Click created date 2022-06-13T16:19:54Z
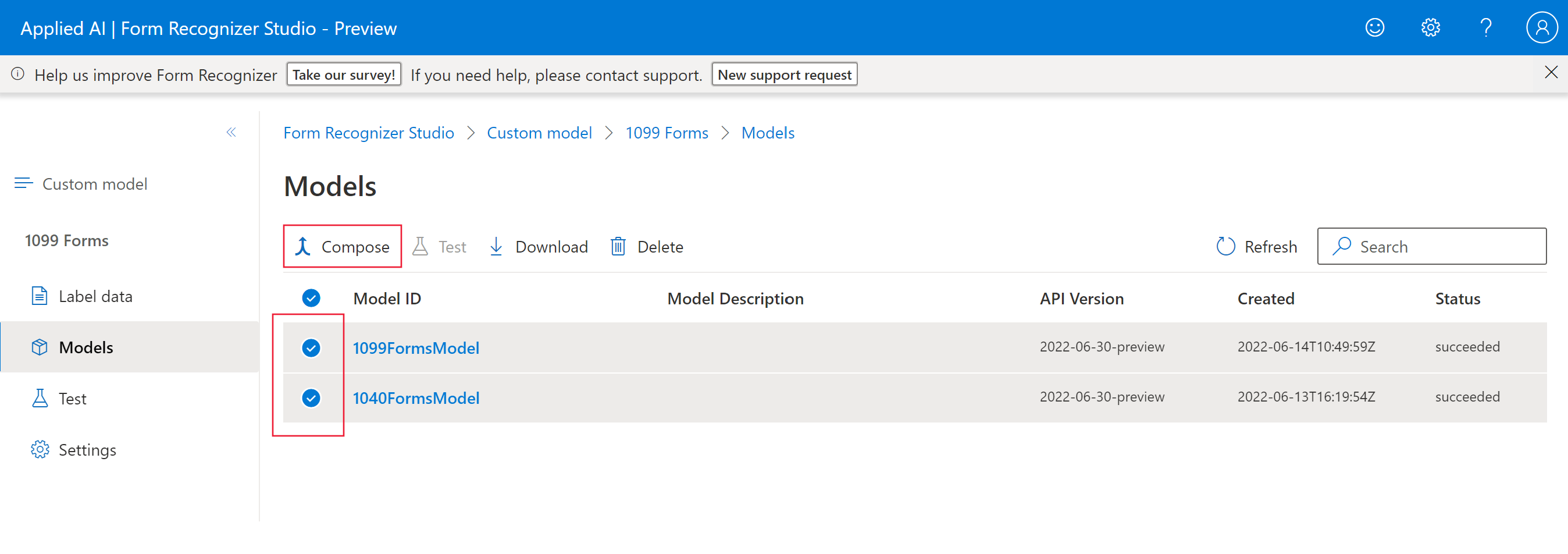Viewport: 1568px width, 554px height. (x=1306, y=396)
